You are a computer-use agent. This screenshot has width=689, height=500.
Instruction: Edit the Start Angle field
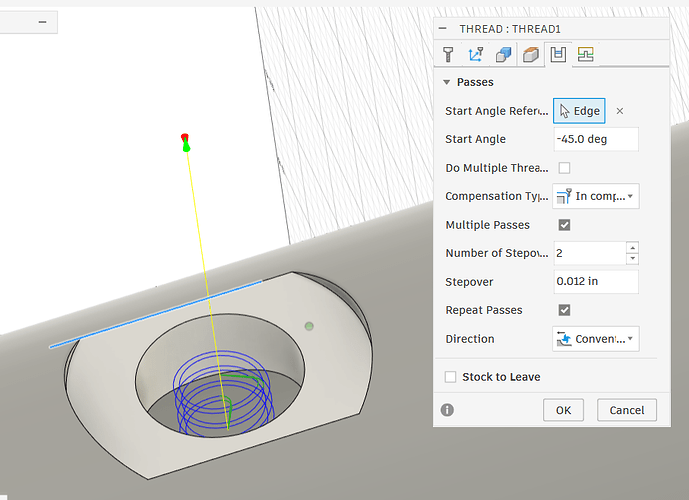tap(596, 139)
